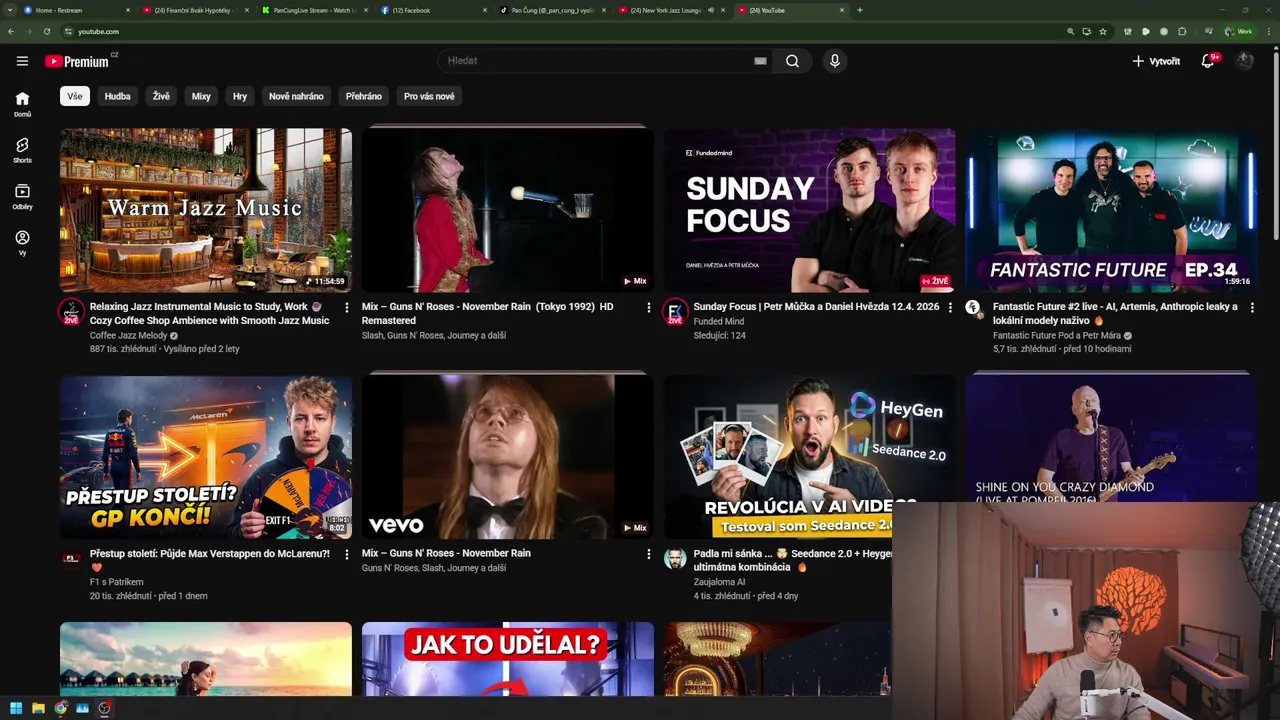Open YouTube notifications bell
This screenshot has width=1280, height=720.
1208,61
